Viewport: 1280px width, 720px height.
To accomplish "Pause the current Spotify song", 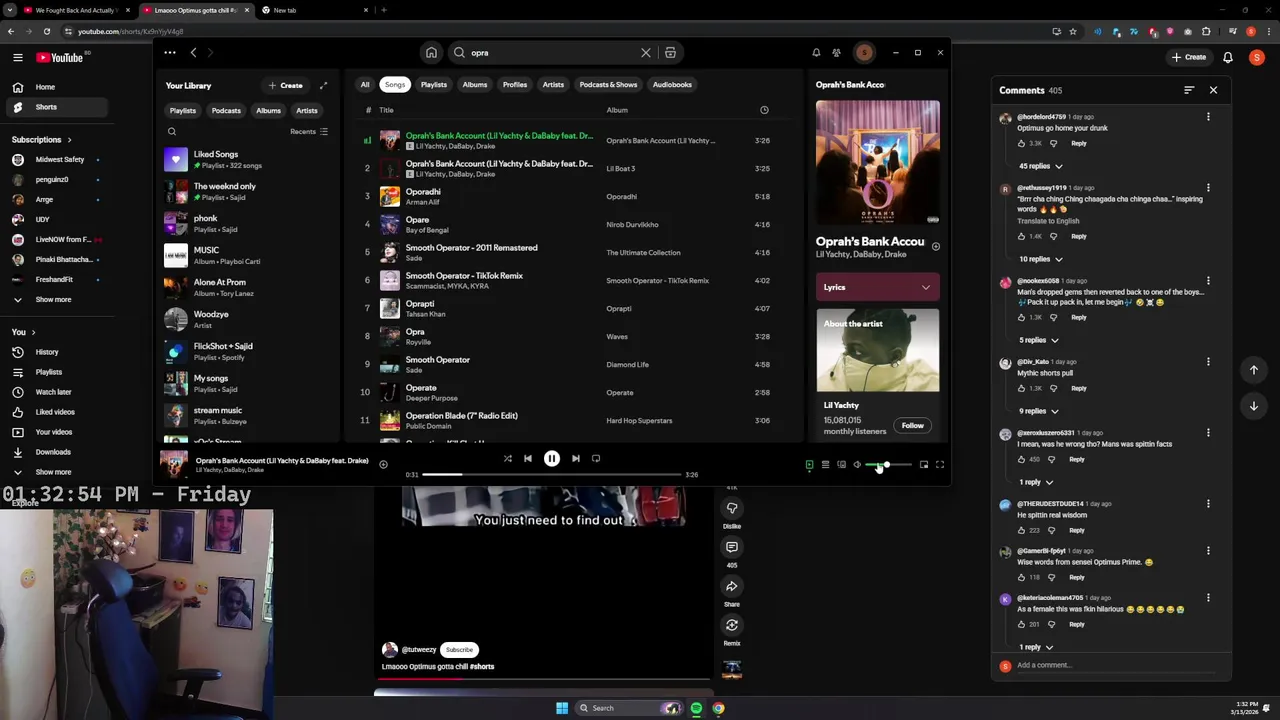I will click(551, 459).
